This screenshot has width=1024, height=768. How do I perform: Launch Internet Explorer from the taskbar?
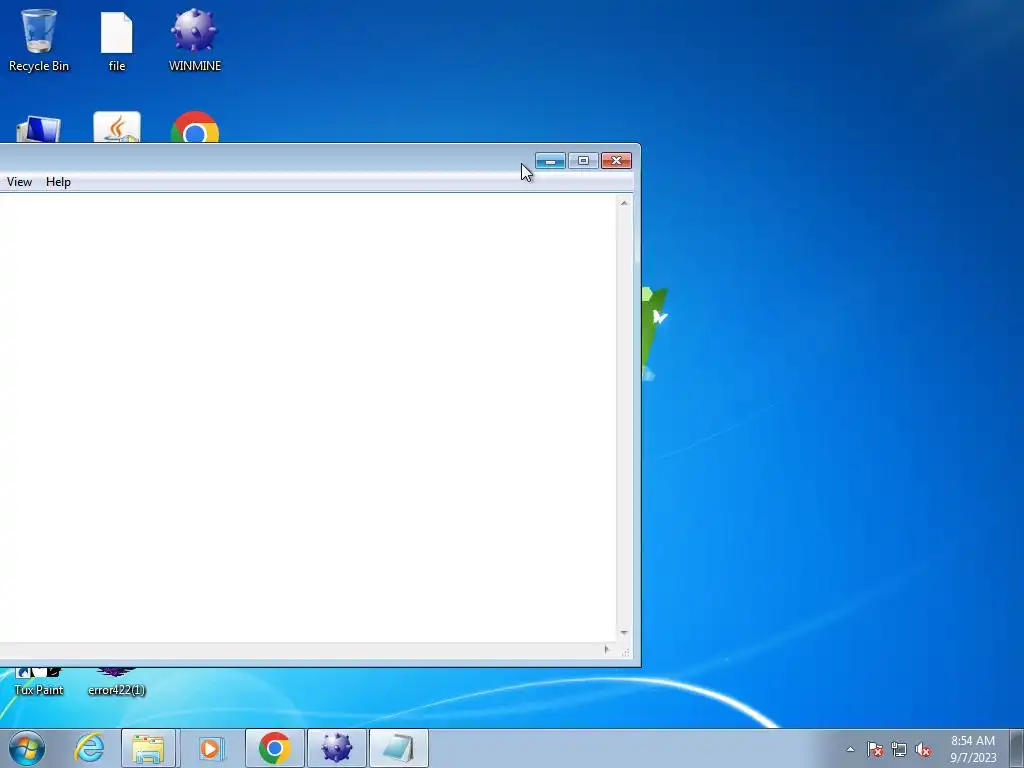pos(89,748)
